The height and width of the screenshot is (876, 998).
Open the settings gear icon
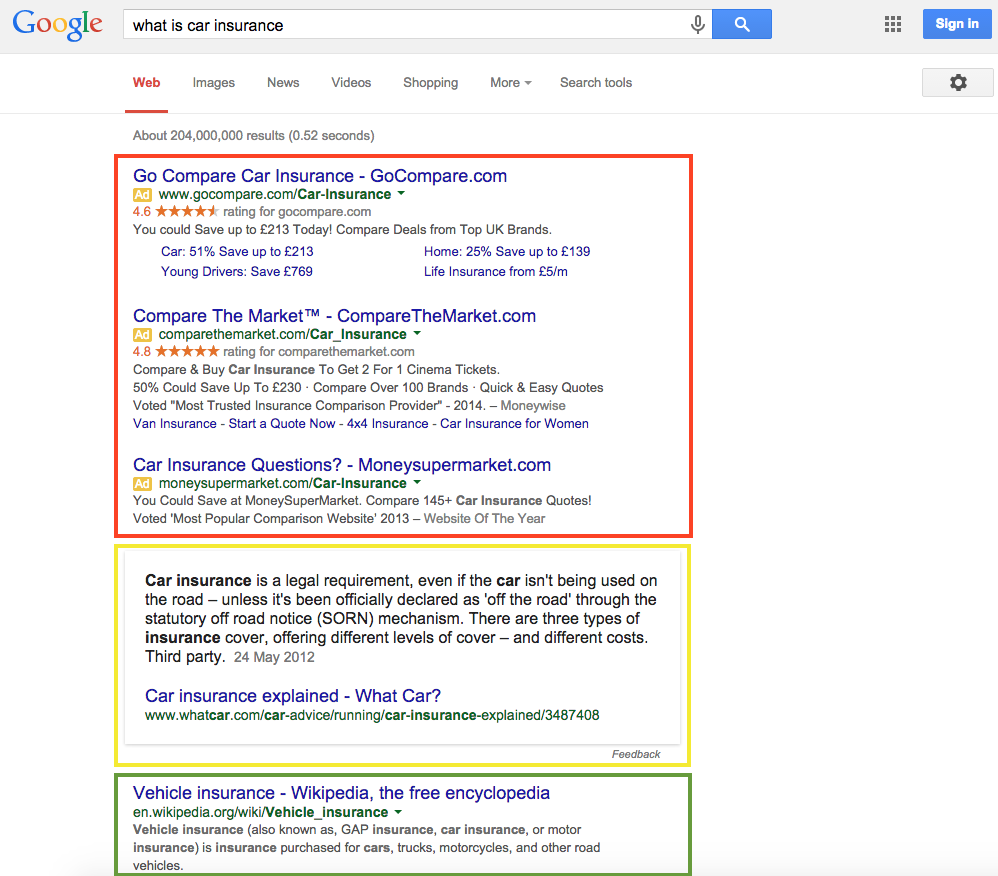click(957, 83)
